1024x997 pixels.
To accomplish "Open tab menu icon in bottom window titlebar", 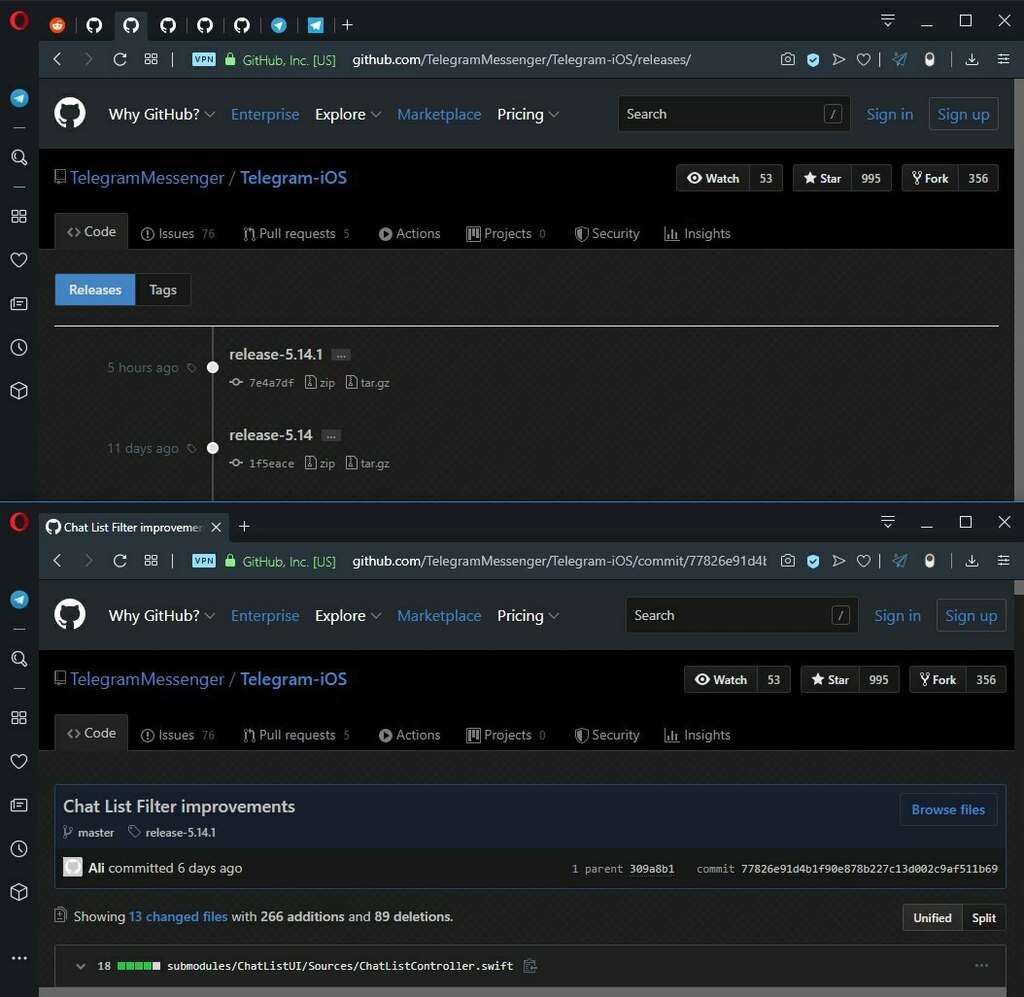I will coord(888,522).
